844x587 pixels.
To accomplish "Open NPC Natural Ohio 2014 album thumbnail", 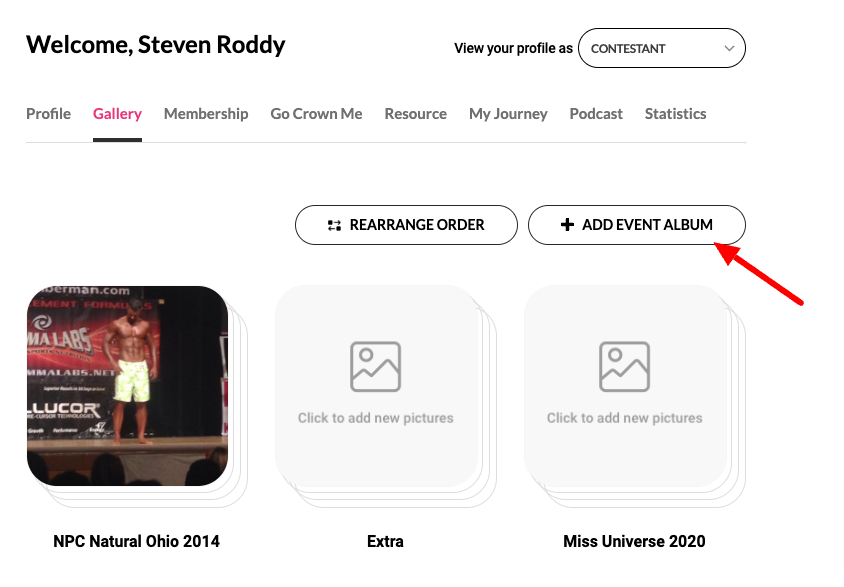I will (x=128, y=386).
